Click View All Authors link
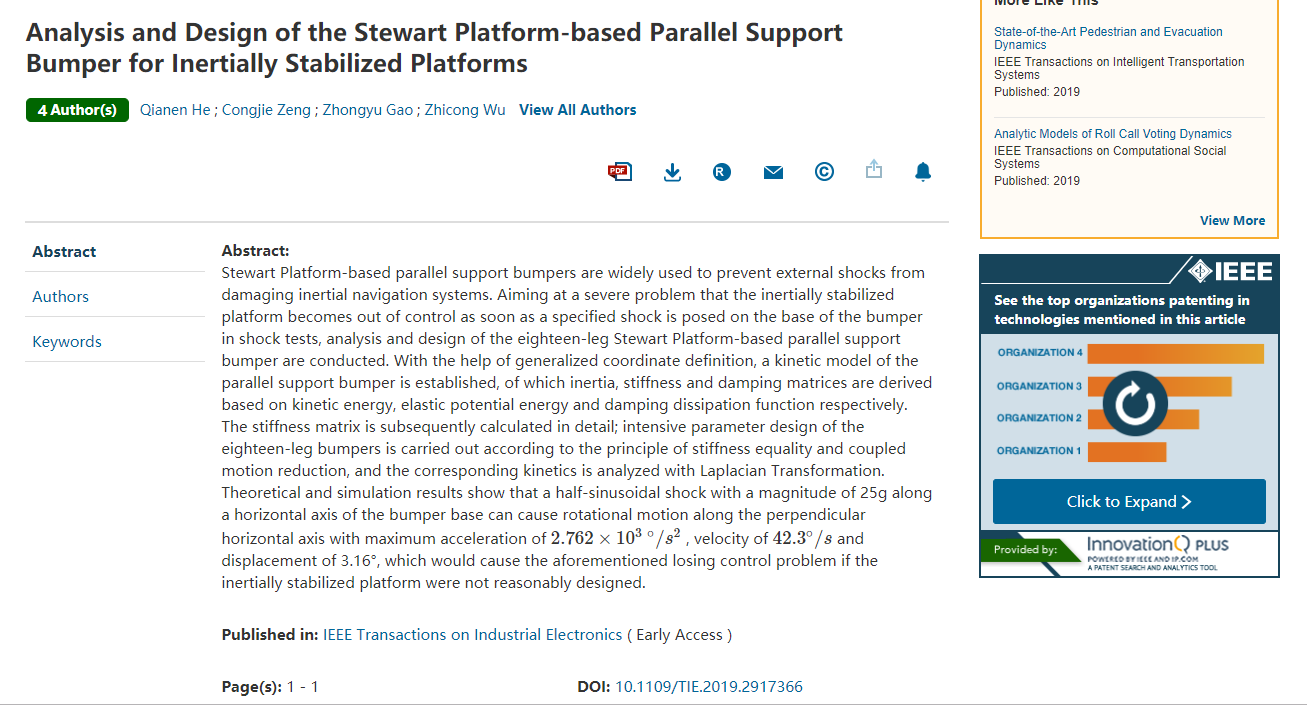 point(578,110)
